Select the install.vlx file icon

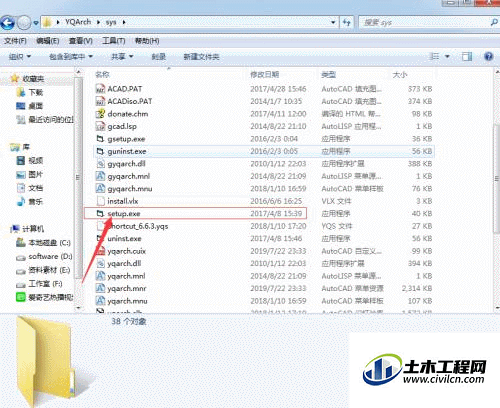coord(100,201)
